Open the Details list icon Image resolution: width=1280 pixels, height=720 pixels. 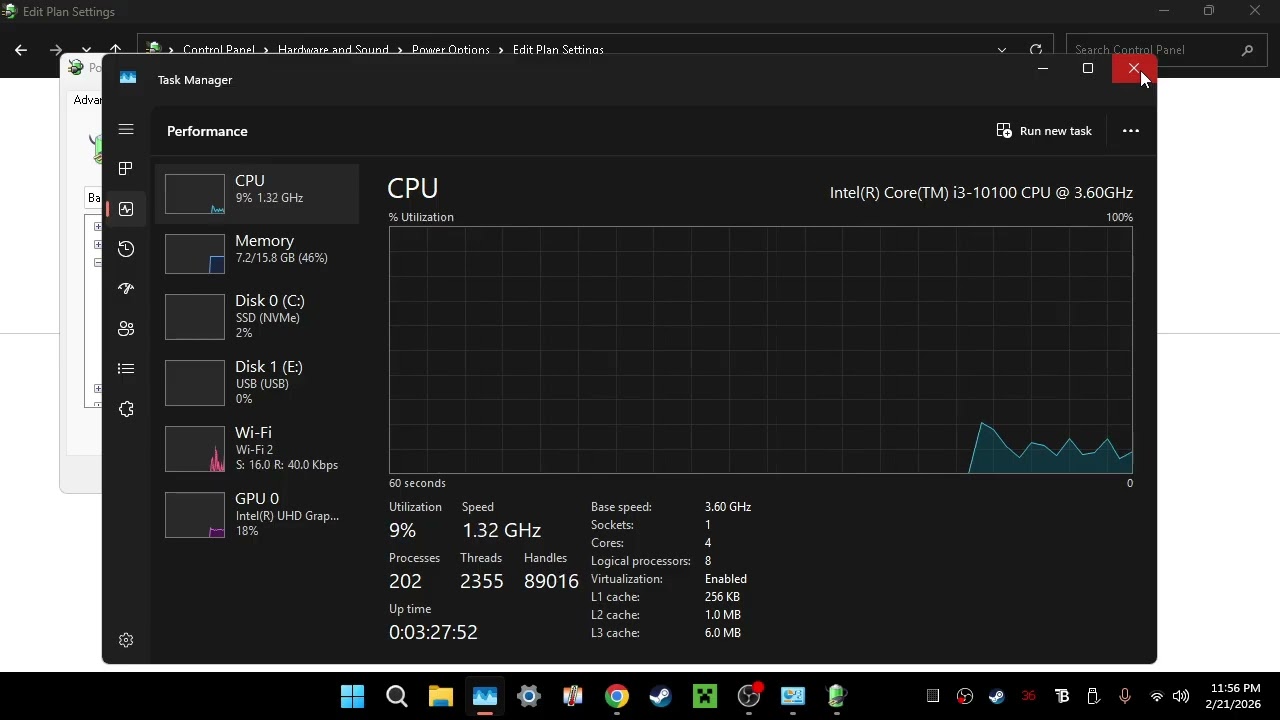[x=126, y=369]
